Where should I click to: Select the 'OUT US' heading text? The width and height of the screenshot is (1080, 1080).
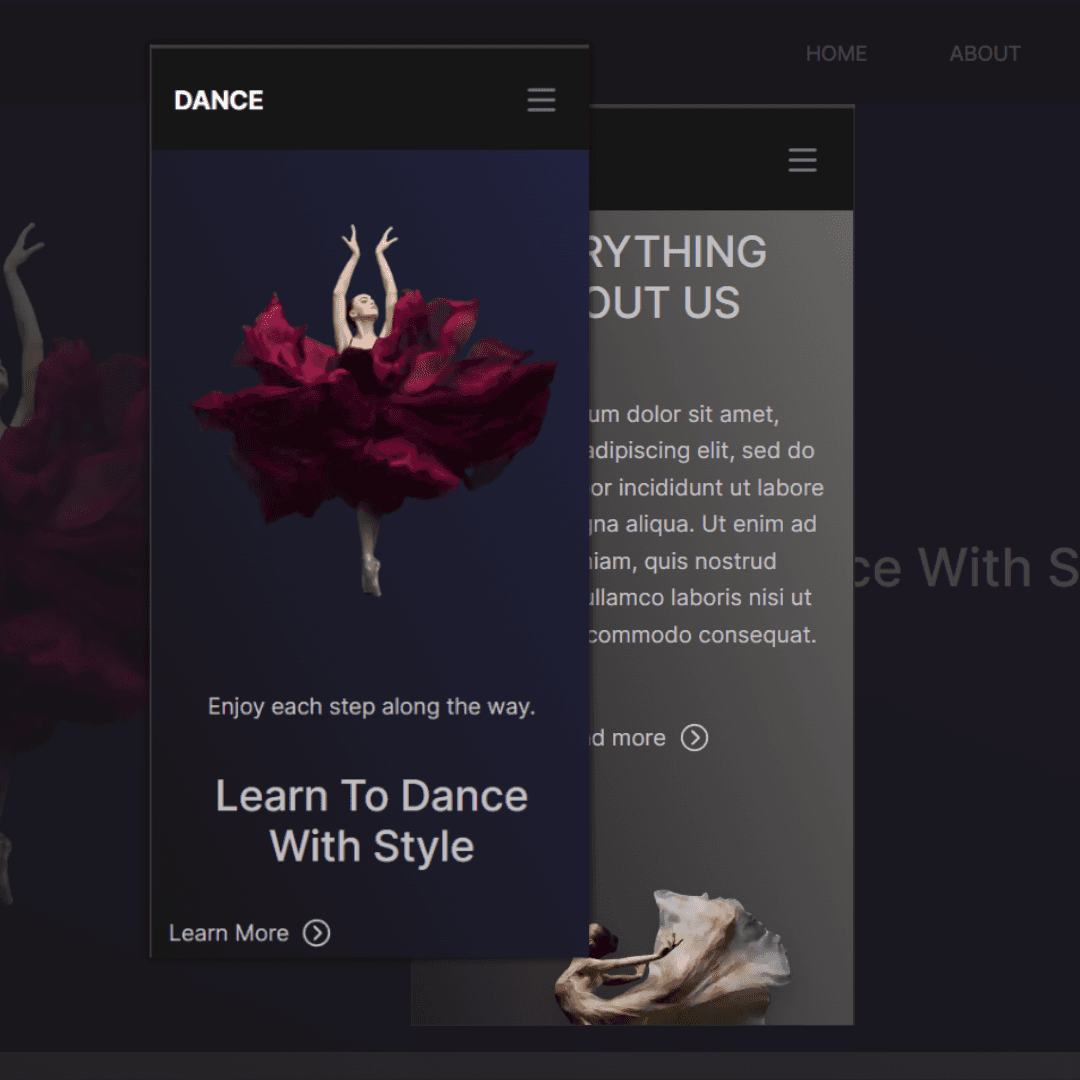click(665, 302)
